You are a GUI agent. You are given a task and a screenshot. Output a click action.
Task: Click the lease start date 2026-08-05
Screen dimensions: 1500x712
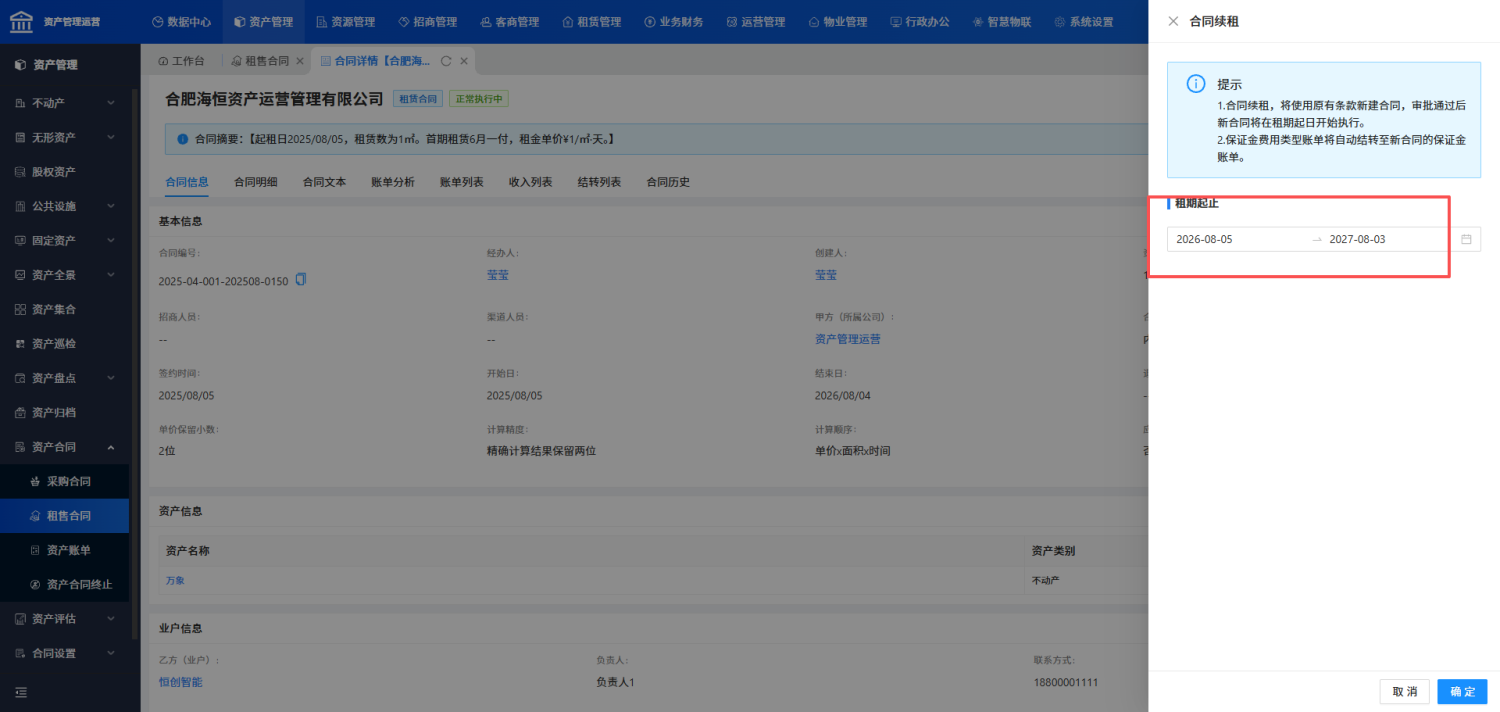point(1204,239)
